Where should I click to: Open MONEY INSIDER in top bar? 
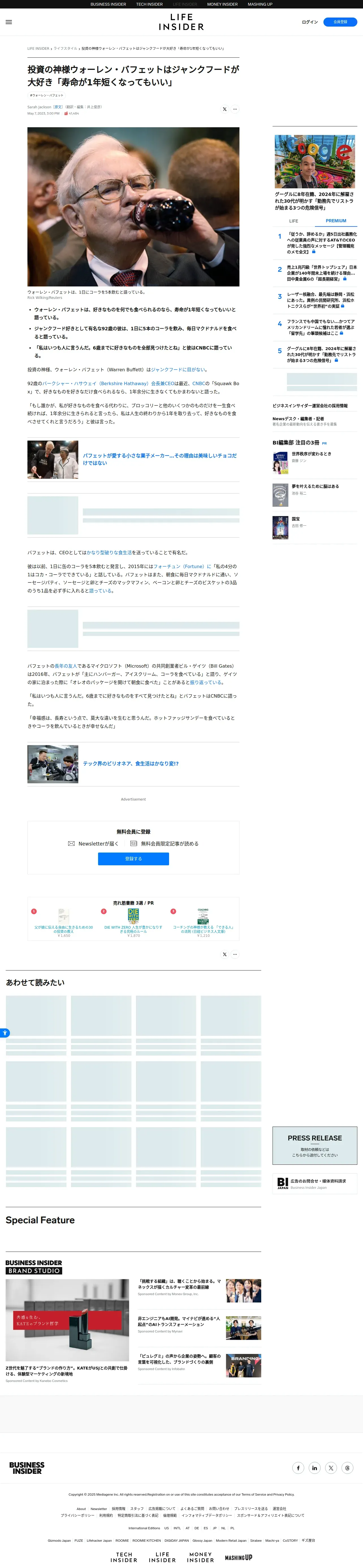[x=222, y=4]
